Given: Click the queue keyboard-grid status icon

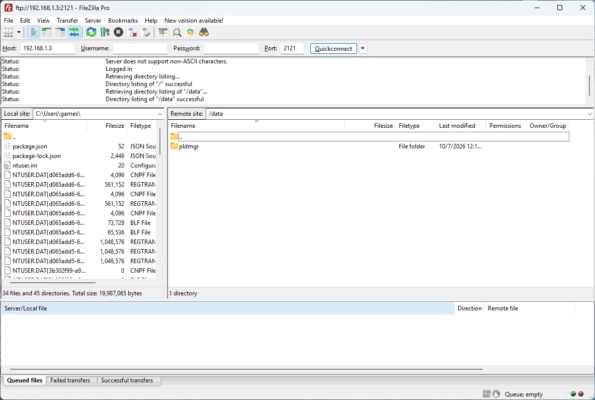Looking at the screenshot, I should pyautogui.click(x=486, y=394).
